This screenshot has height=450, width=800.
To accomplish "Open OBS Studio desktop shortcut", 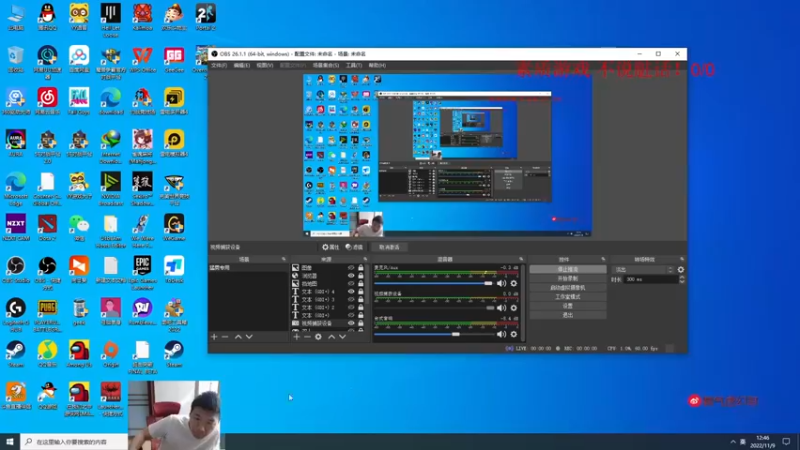I will pos(16,270).
